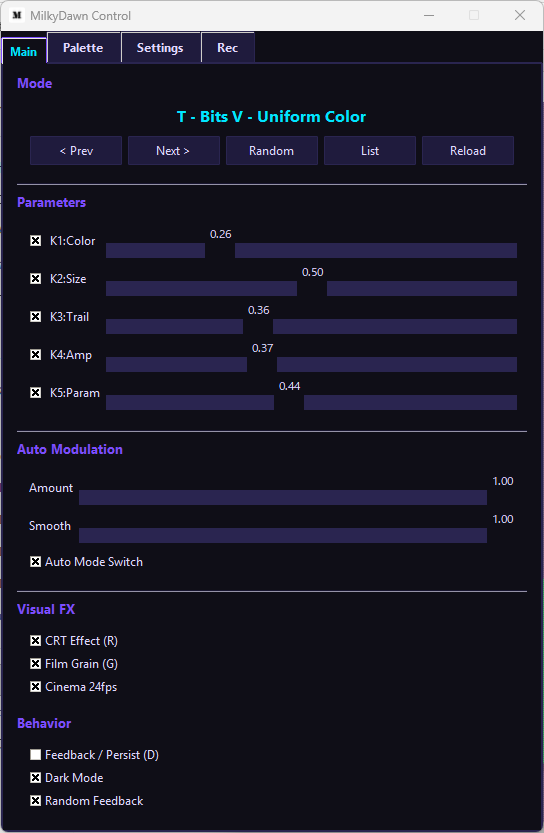Click the Visual FX heading
This screenshot has height=833, width=544.
pyautogui.click(x=46, y=609)
